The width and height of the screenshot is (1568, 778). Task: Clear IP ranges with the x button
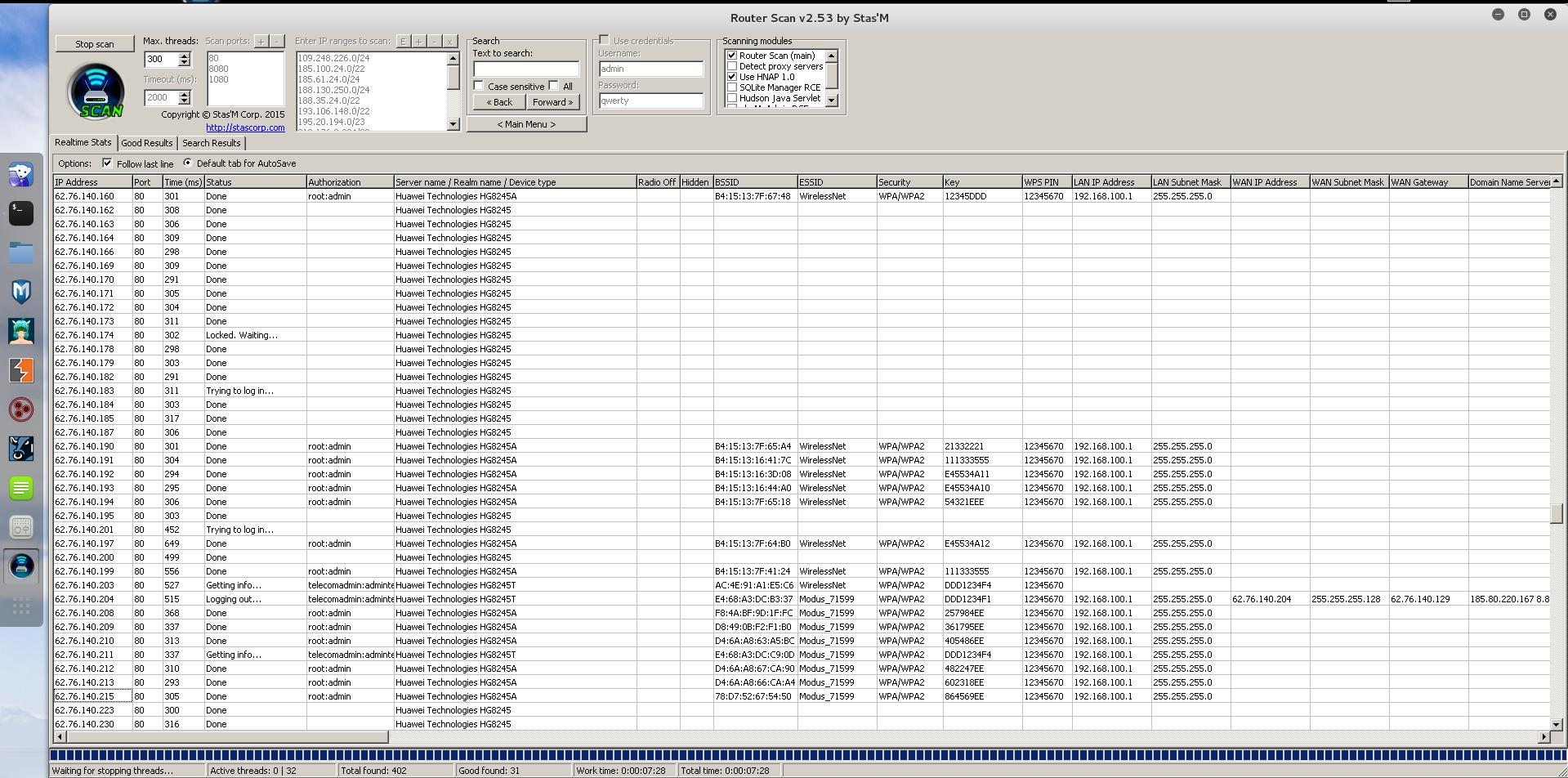coord(449,41)
